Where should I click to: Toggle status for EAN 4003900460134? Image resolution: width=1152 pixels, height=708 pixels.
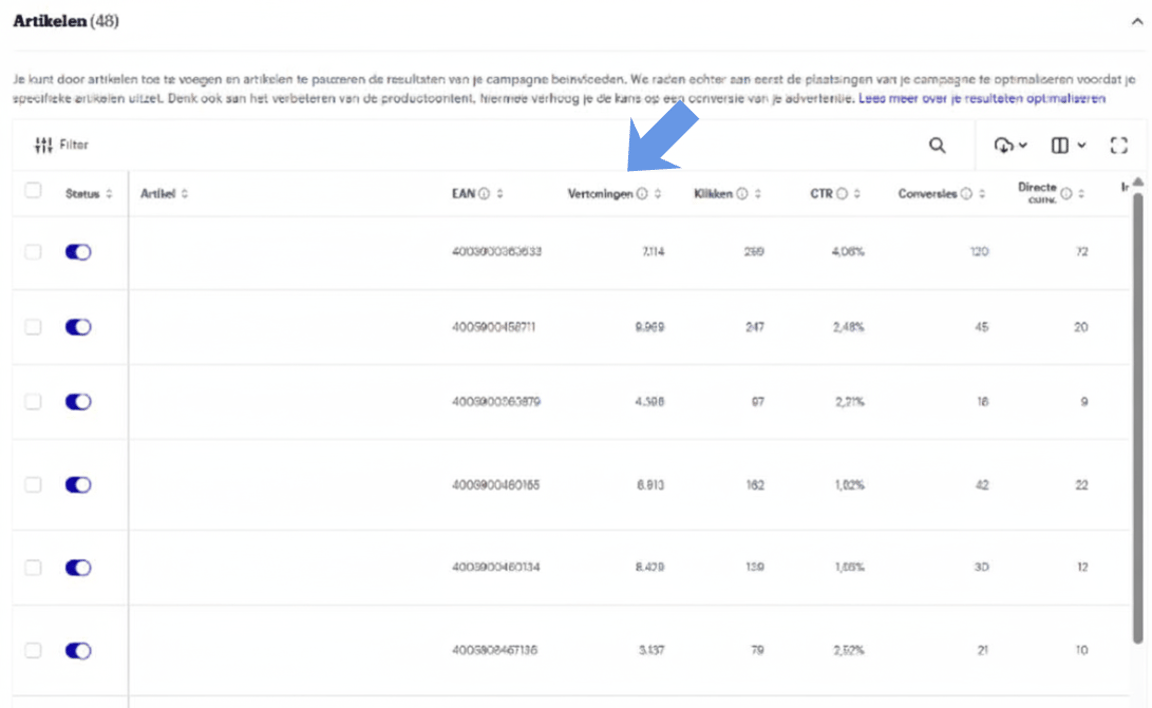78,568
